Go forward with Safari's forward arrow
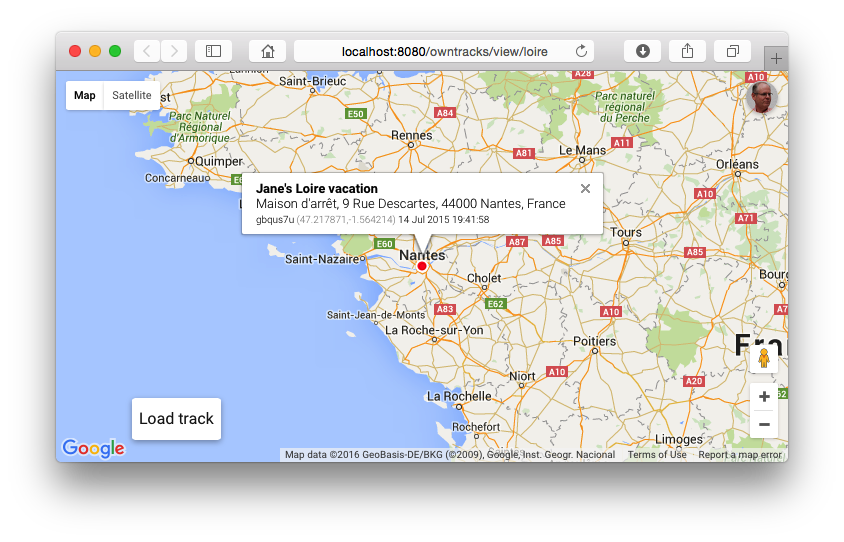 point(174,51)
